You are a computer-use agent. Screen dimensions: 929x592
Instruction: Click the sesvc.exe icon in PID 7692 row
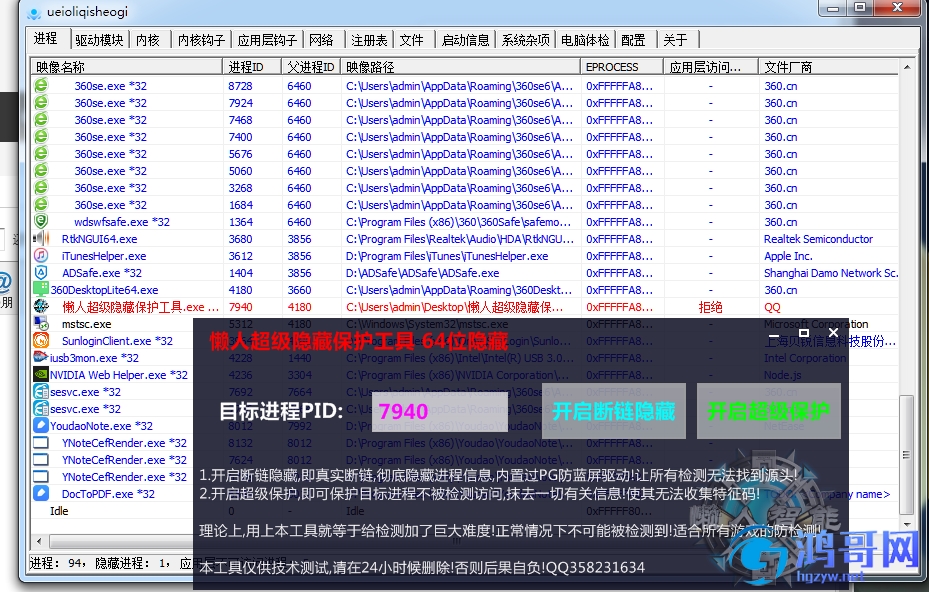click(41, 392)
